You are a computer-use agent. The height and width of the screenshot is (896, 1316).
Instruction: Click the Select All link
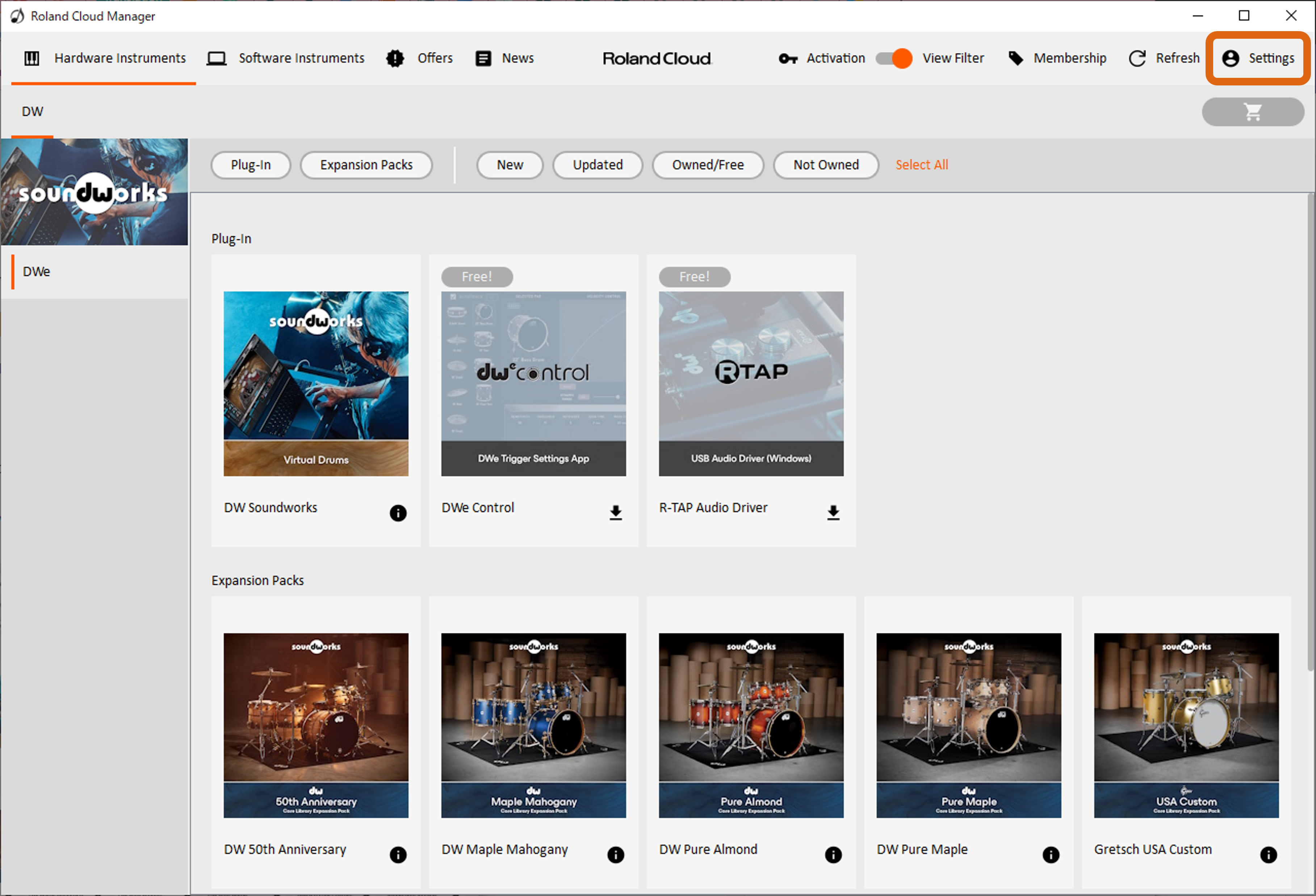921,165
